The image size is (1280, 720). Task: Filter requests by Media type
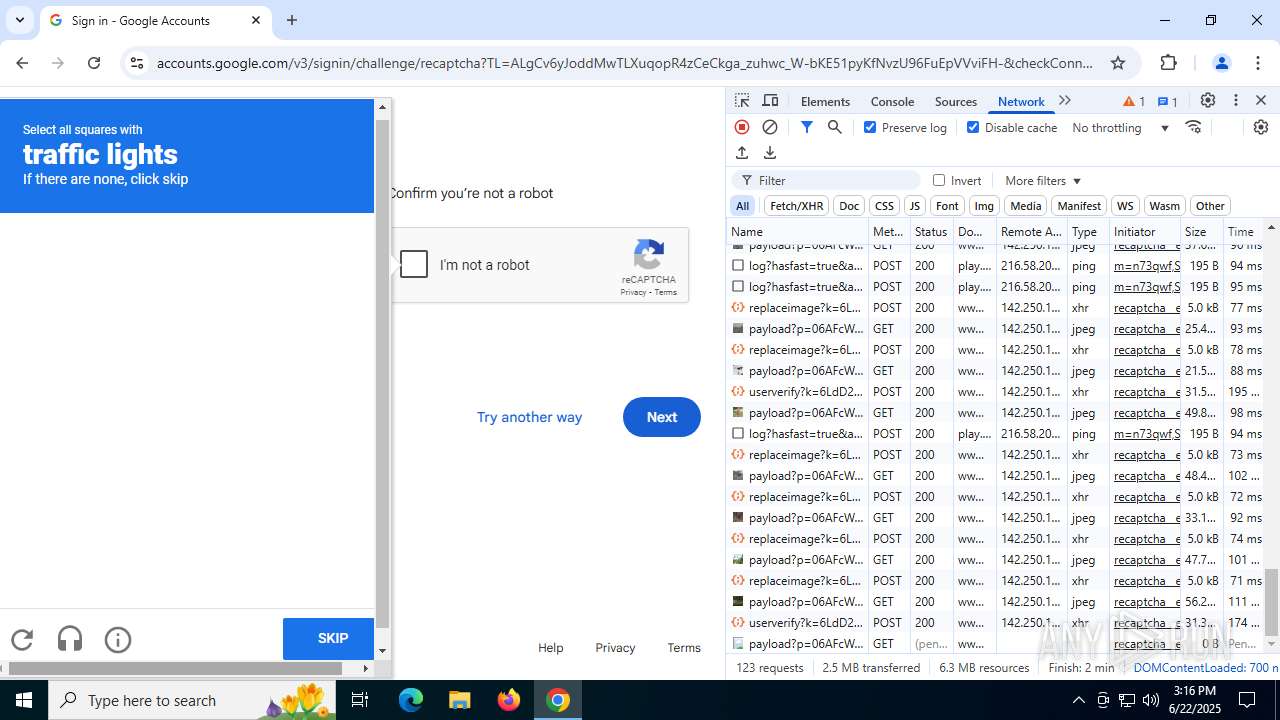(x=1025, y=206)
